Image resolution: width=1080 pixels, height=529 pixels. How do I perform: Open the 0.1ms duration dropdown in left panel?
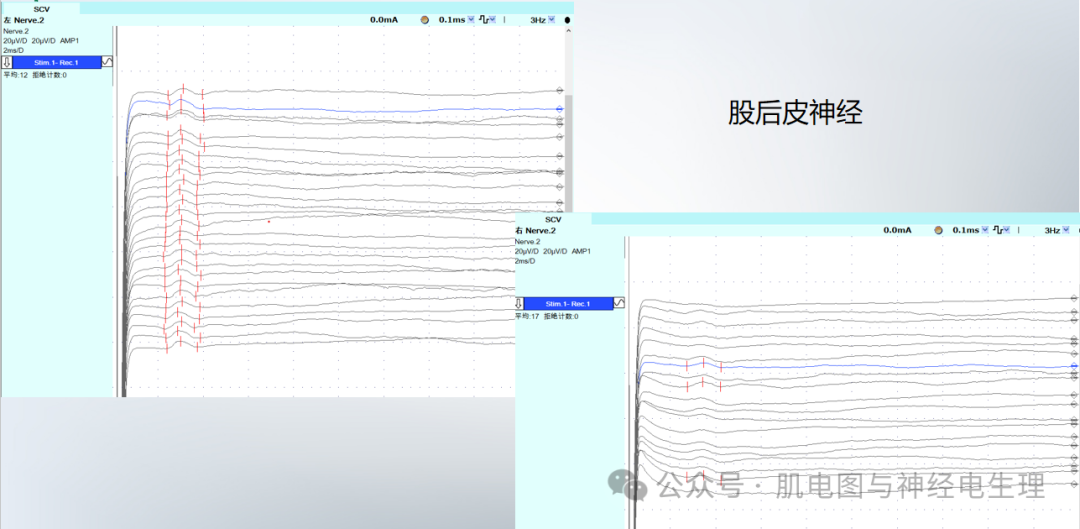point(471,19)
